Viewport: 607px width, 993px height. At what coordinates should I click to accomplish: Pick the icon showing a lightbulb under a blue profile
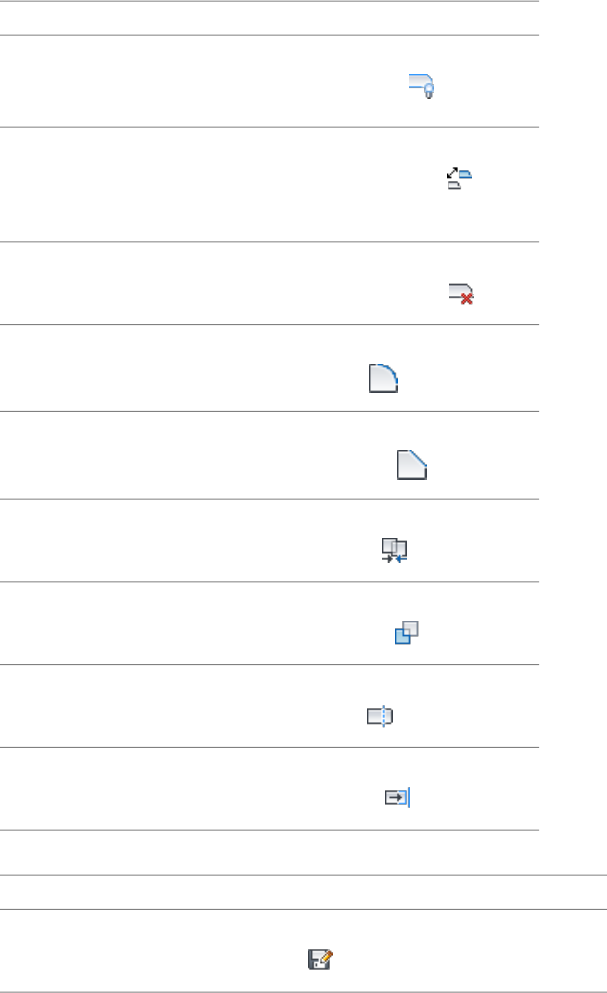click(x=420, y=86)
